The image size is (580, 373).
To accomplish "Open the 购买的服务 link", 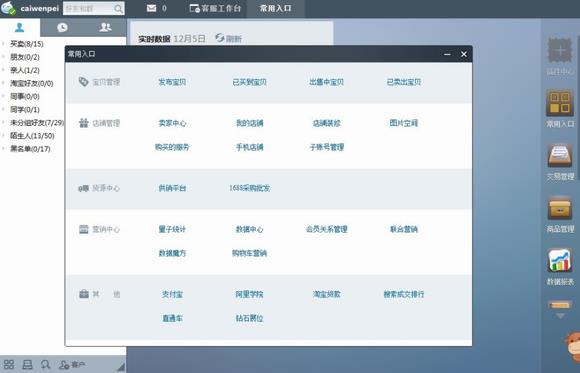I will coord(172,147).
